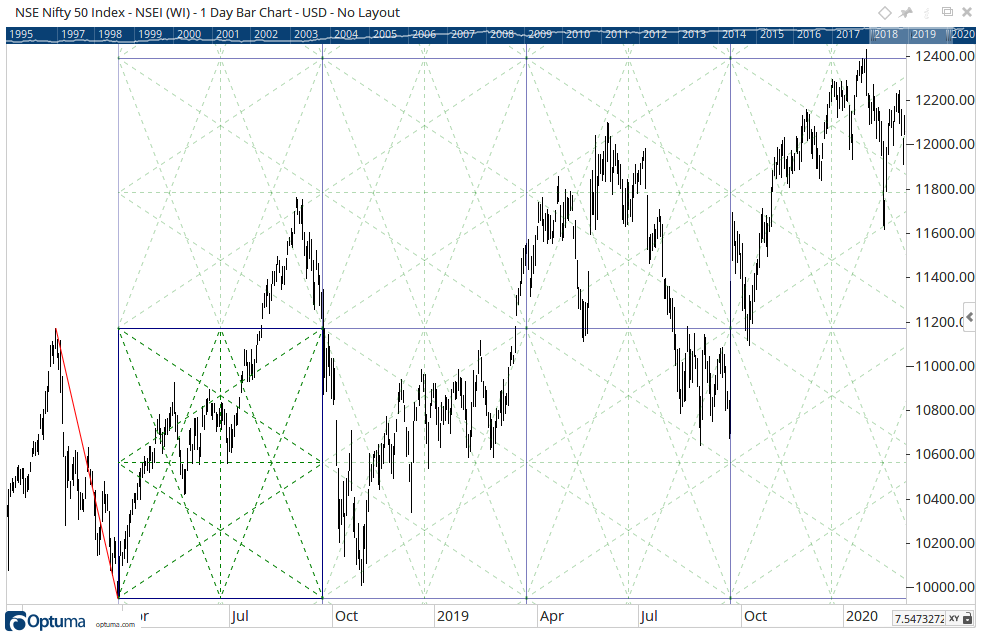This screenshot has height=635, width=982.
Task: Click the 12400.00 price scale label
Action: click(x=944, y=56)
